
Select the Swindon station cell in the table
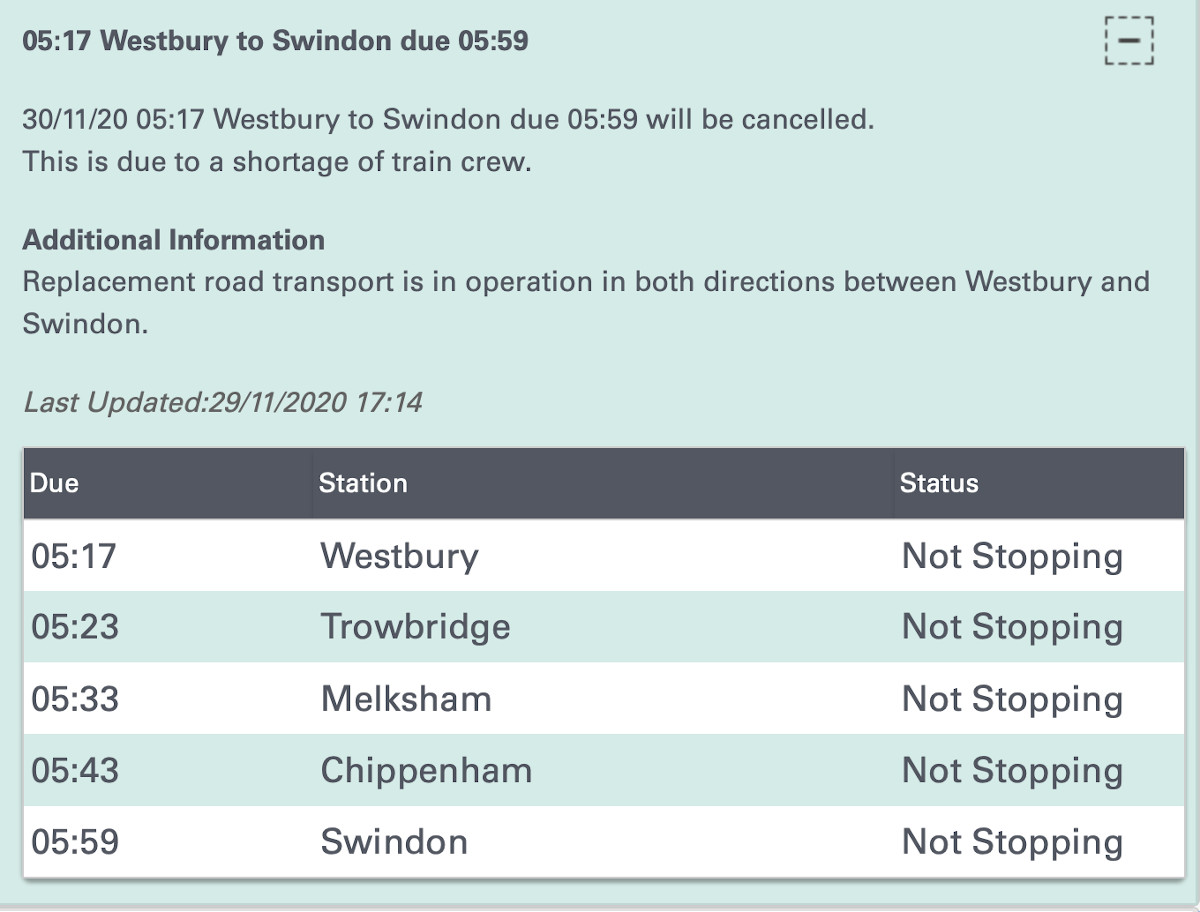[x=394, y=842]
